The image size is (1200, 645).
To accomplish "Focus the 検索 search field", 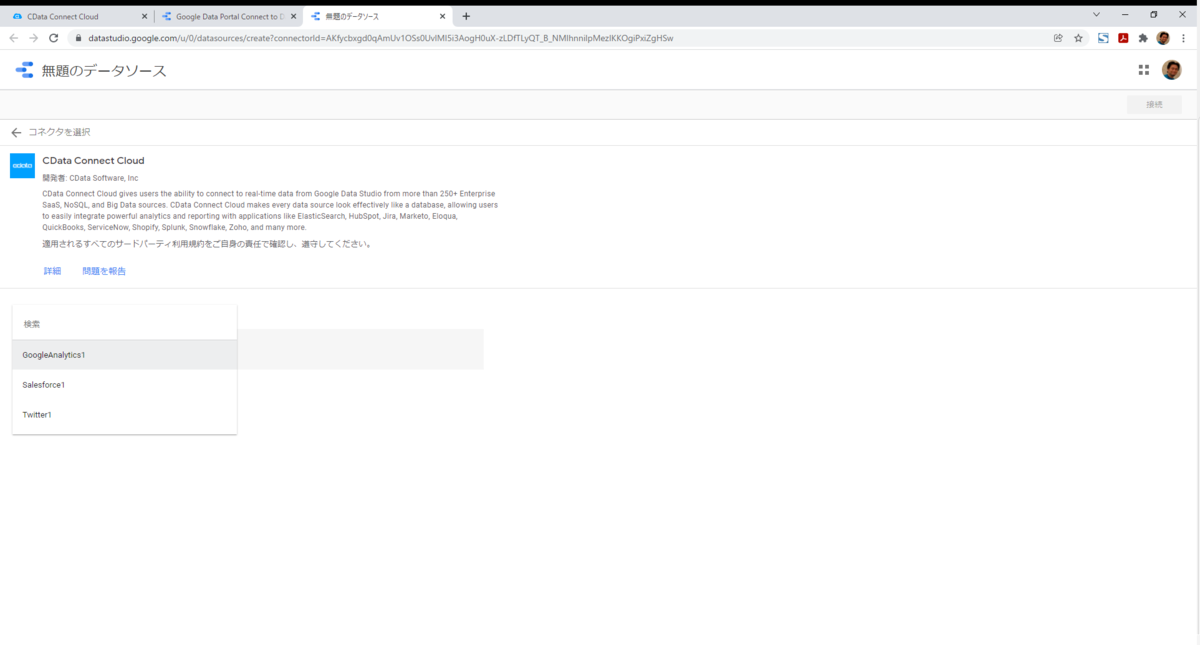I will click(125, 324).
